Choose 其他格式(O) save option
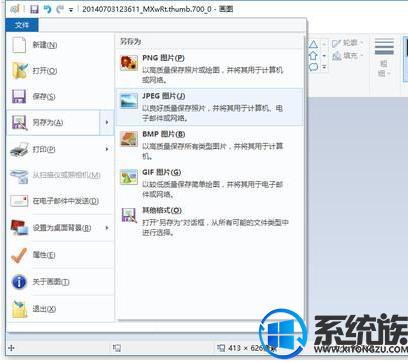 [x=209, y=221]
